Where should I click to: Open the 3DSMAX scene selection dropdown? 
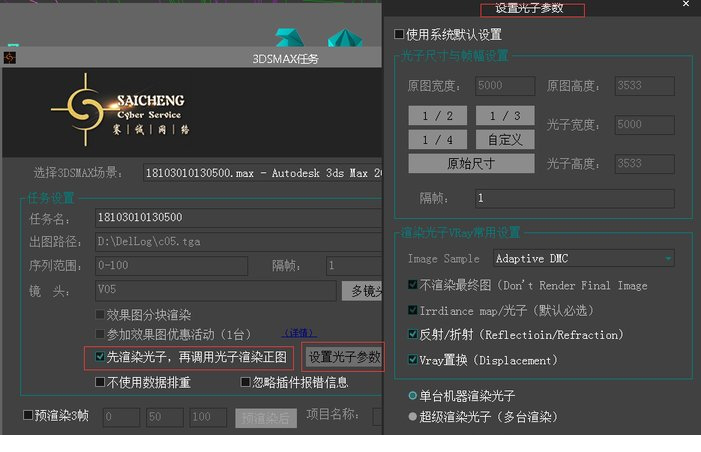tap(262, 173)
